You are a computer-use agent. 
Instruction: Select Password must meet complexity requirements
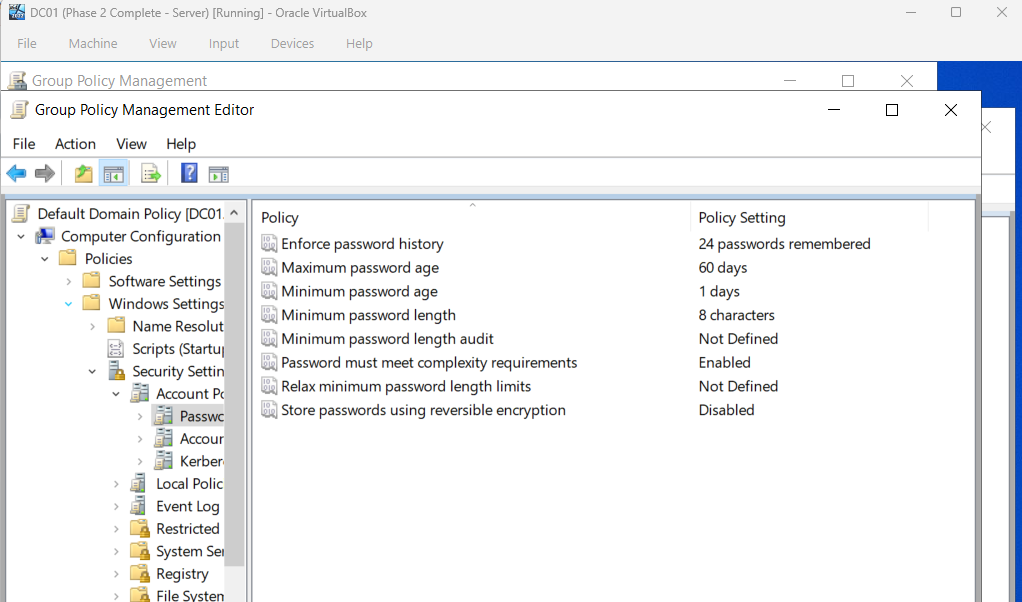(429, 362)
